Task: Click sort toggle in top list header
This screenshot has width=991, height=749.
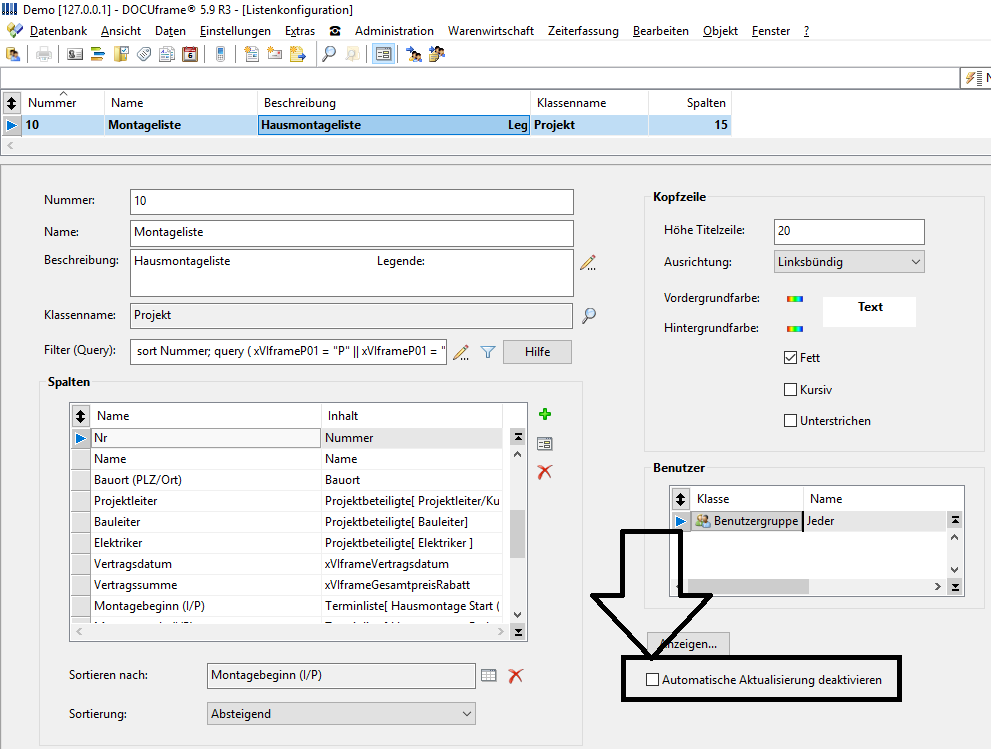Action: 11,102
